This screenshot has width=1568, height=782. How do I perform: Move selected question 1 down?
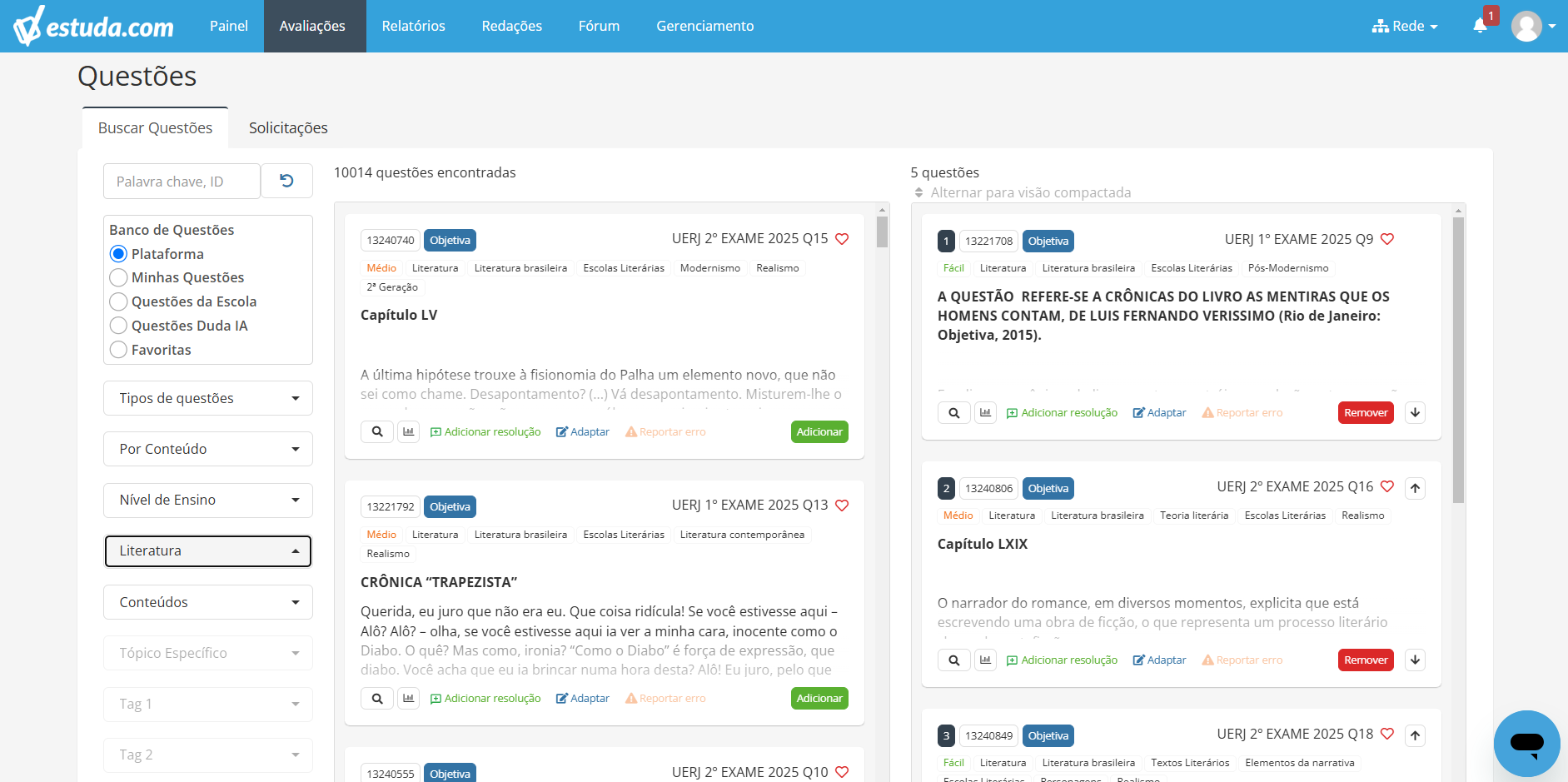tap(1415, 412)
